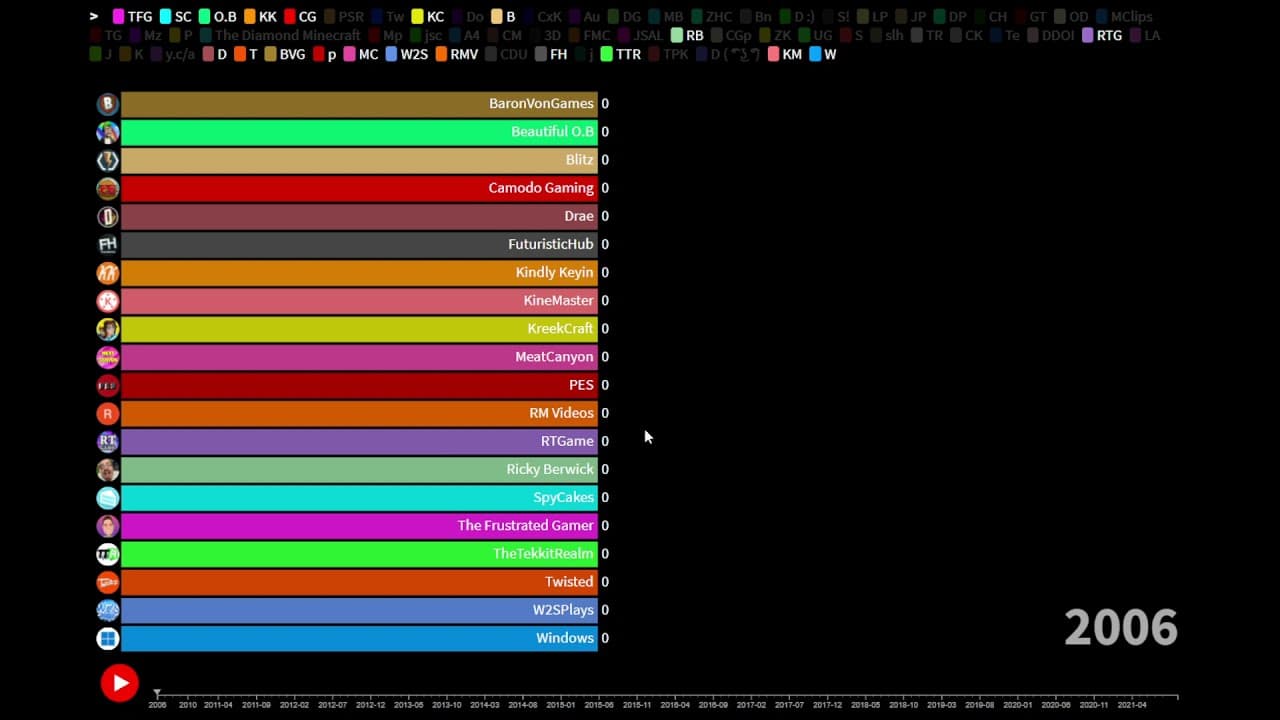Click the BaronVonGames channel avatar
Viewport: 1280px width, 720px height.
tap(108, 104)
